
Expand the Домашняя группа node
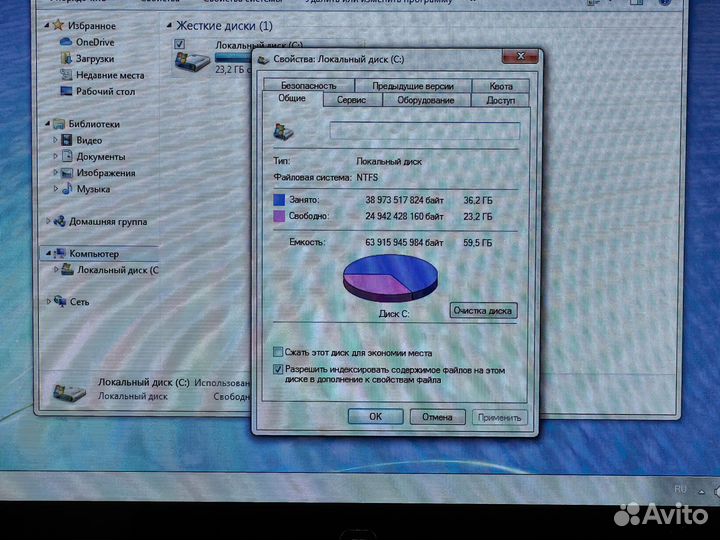click(x=48, y=221)
